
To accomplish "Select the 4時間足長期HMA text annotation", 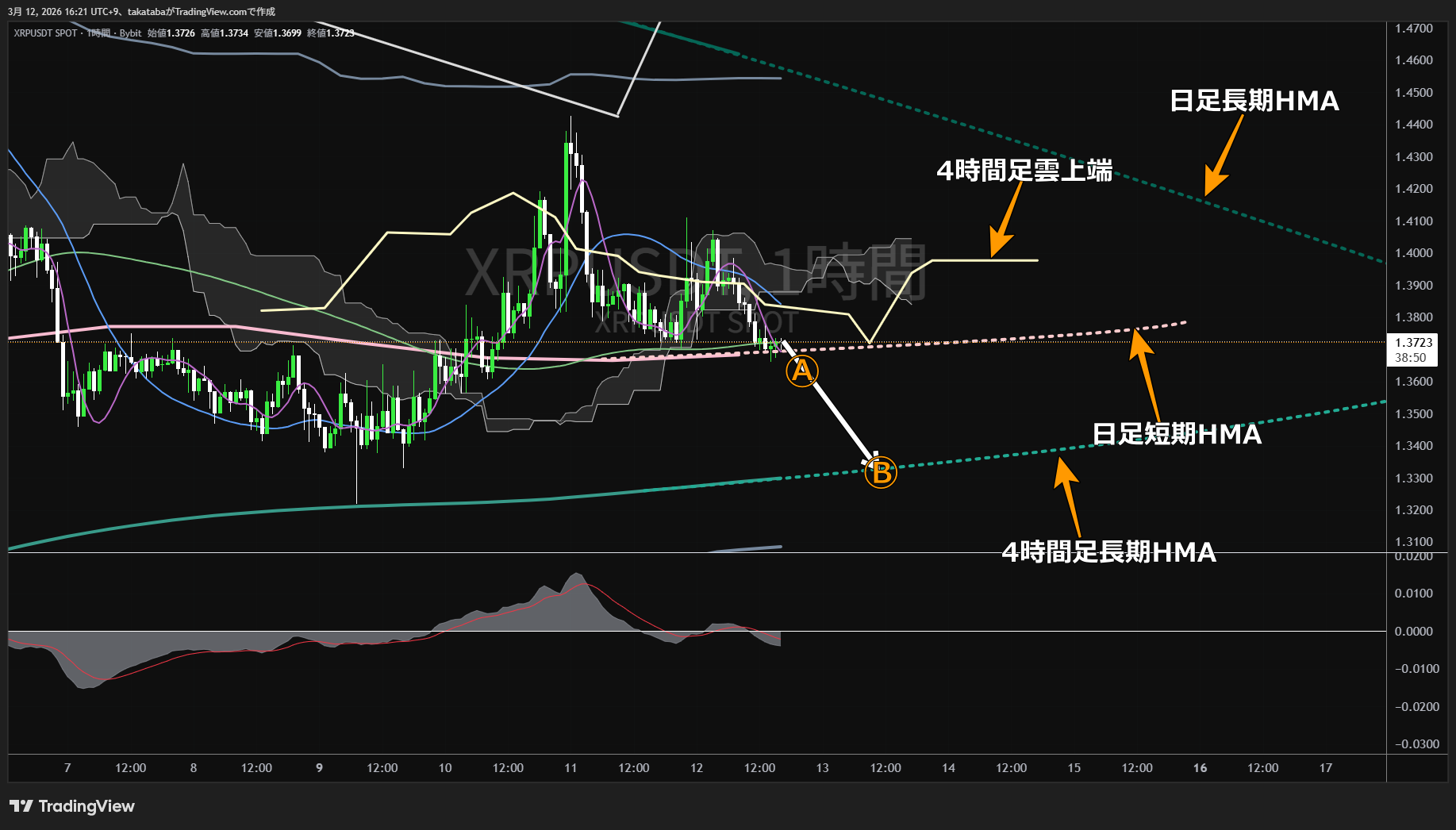I will pyautogui.click(x=1108, y=552).
